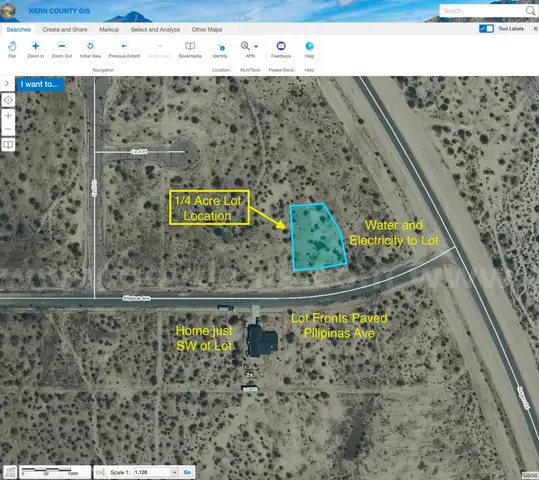Select the Pan hand tool

[x=12, y=50]
